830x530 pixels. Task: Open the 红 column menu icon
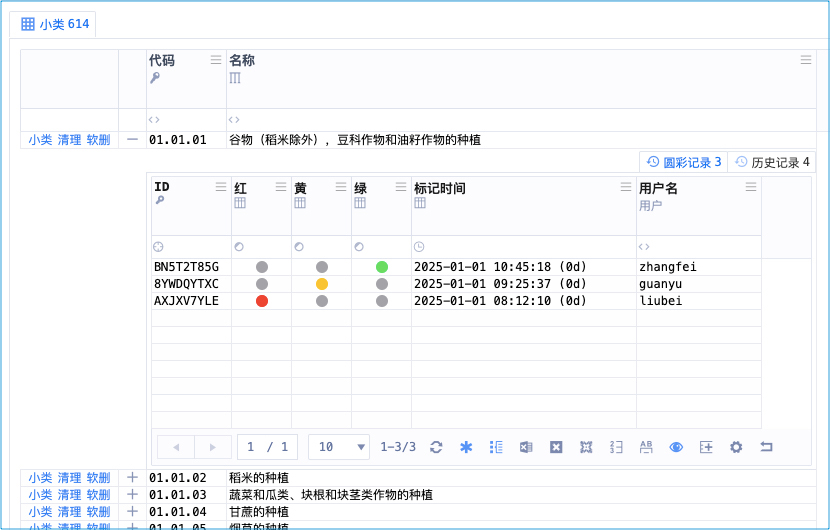pos(281,186)
